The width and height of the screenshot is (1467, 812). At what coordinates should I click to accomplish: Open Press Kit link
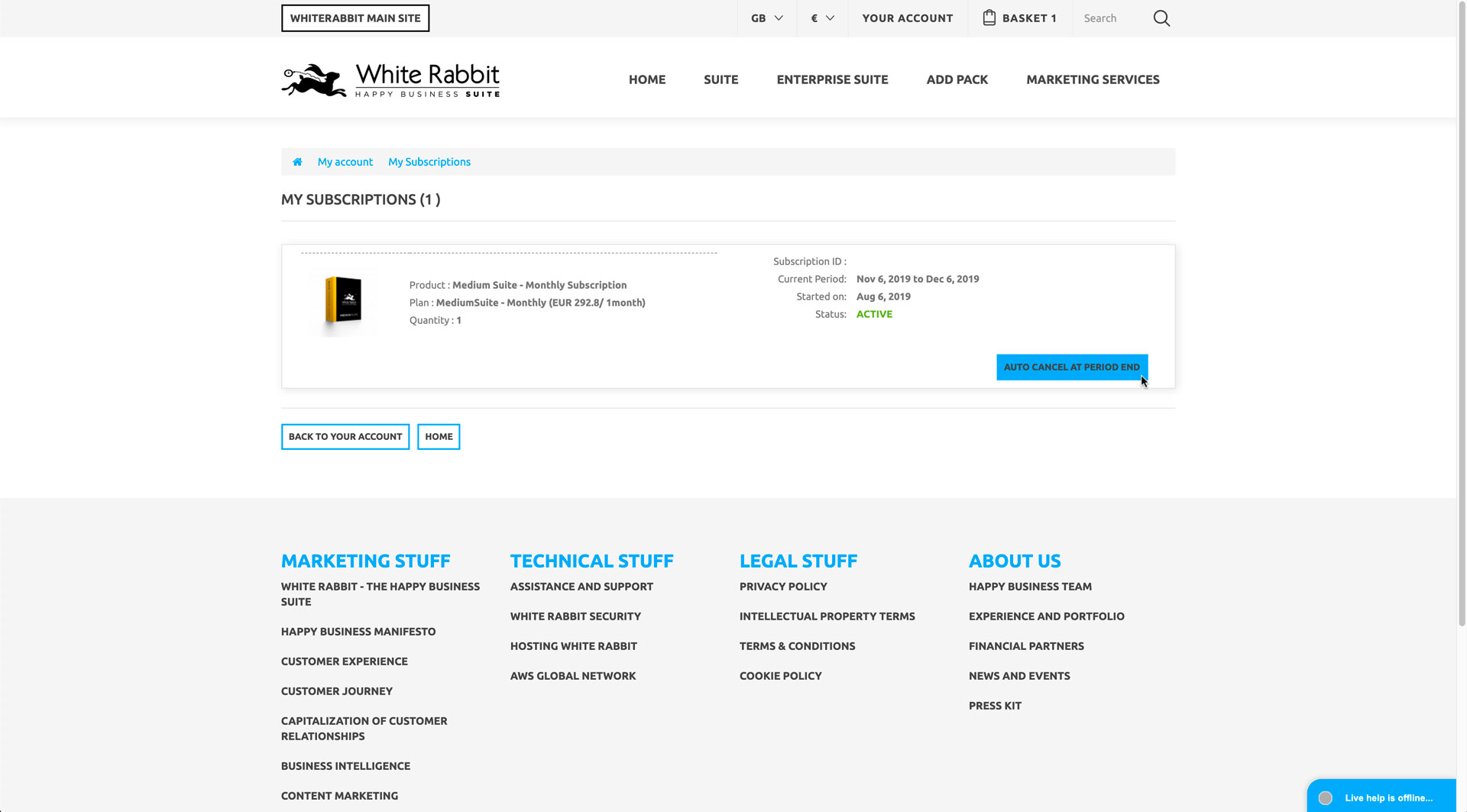[x=995, y=706]
